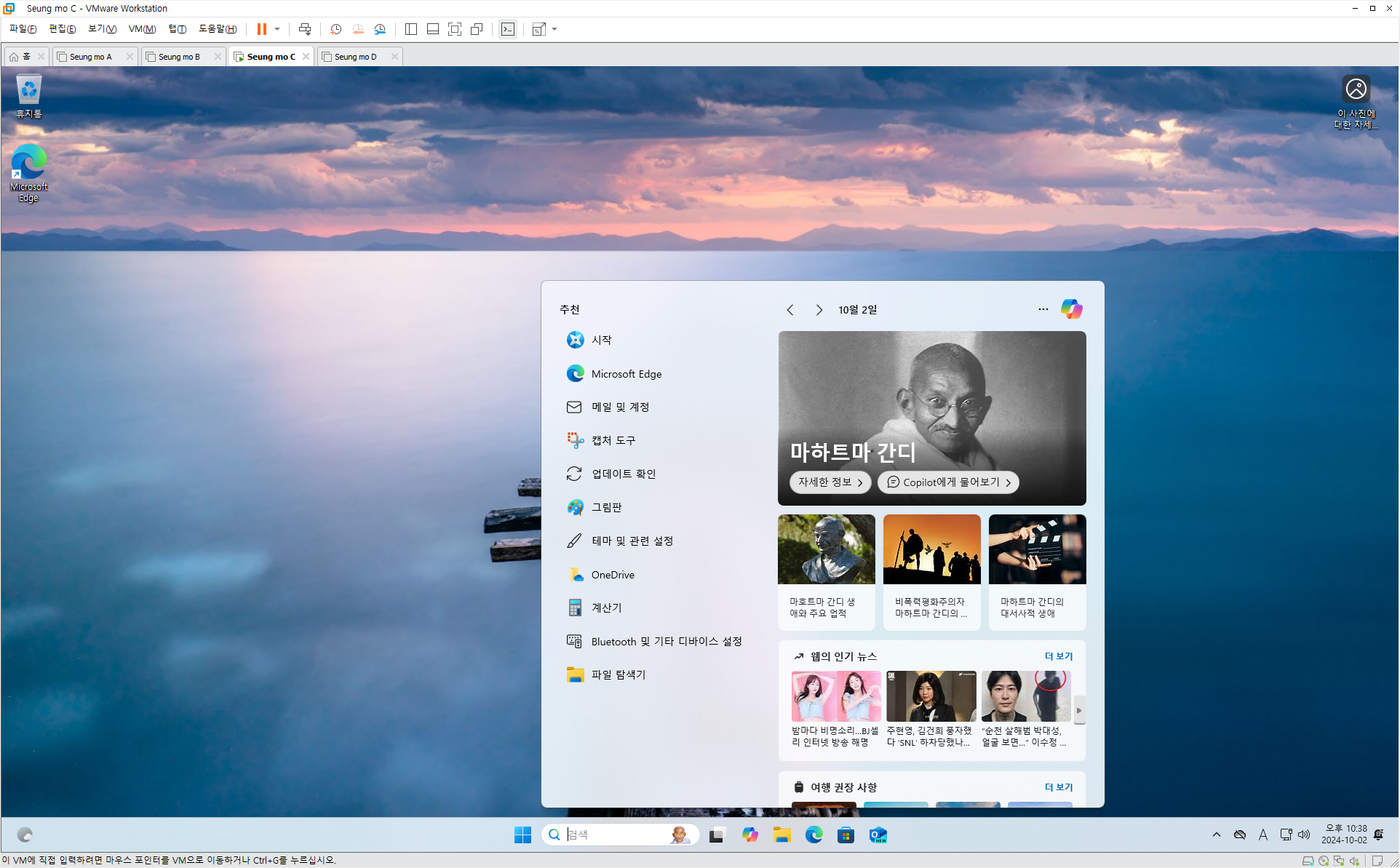
Task: Toggle the sidebar library panel icon
Action: [411, 29]
